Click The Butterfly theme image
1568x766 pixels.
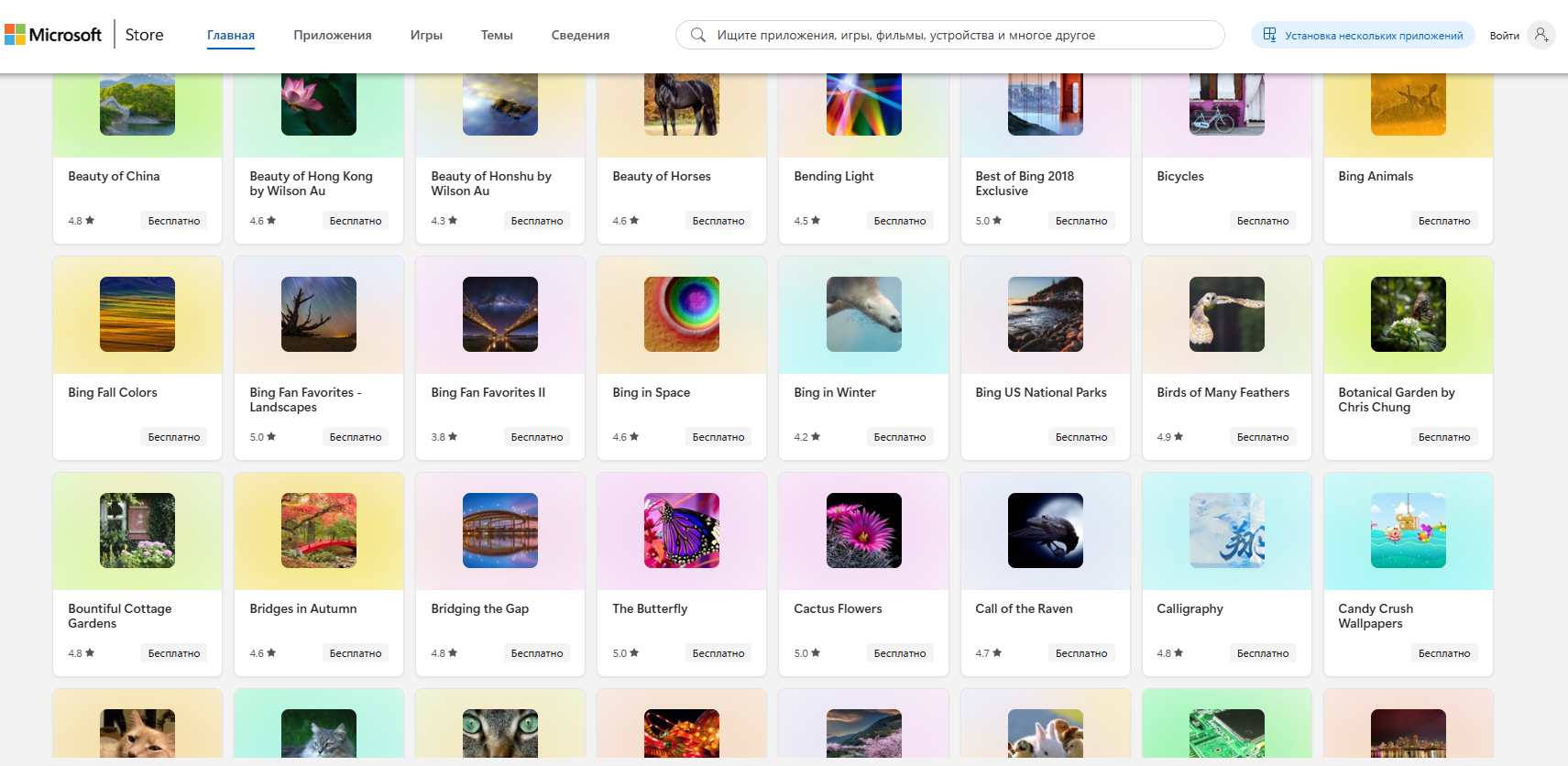click(682, 531)
